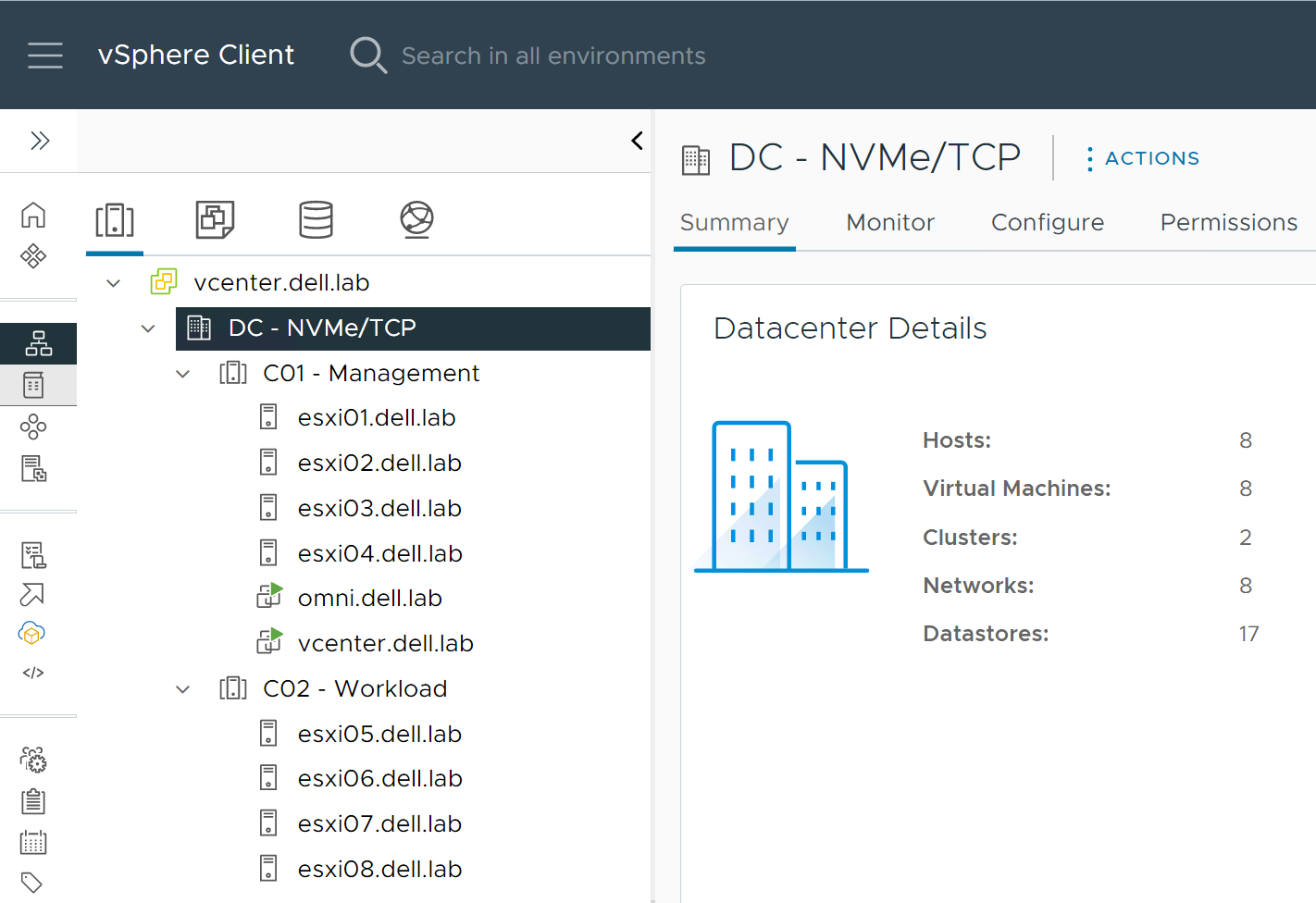The width and height of the screenshot is (1316, 903).
Task: Click the Networks: count row
Action: 1088,586
